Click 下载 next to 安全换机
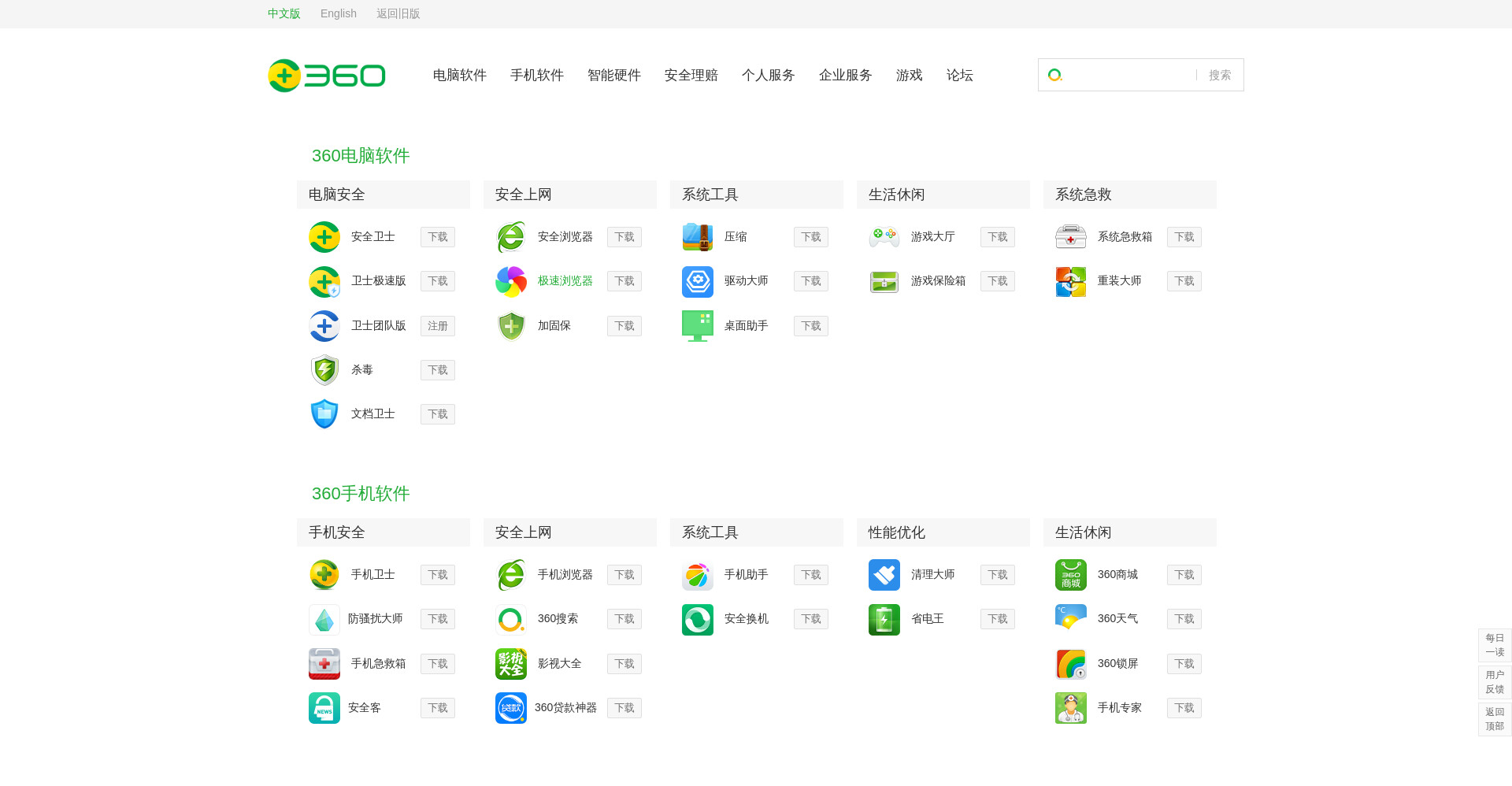 [x=811, y=619]
